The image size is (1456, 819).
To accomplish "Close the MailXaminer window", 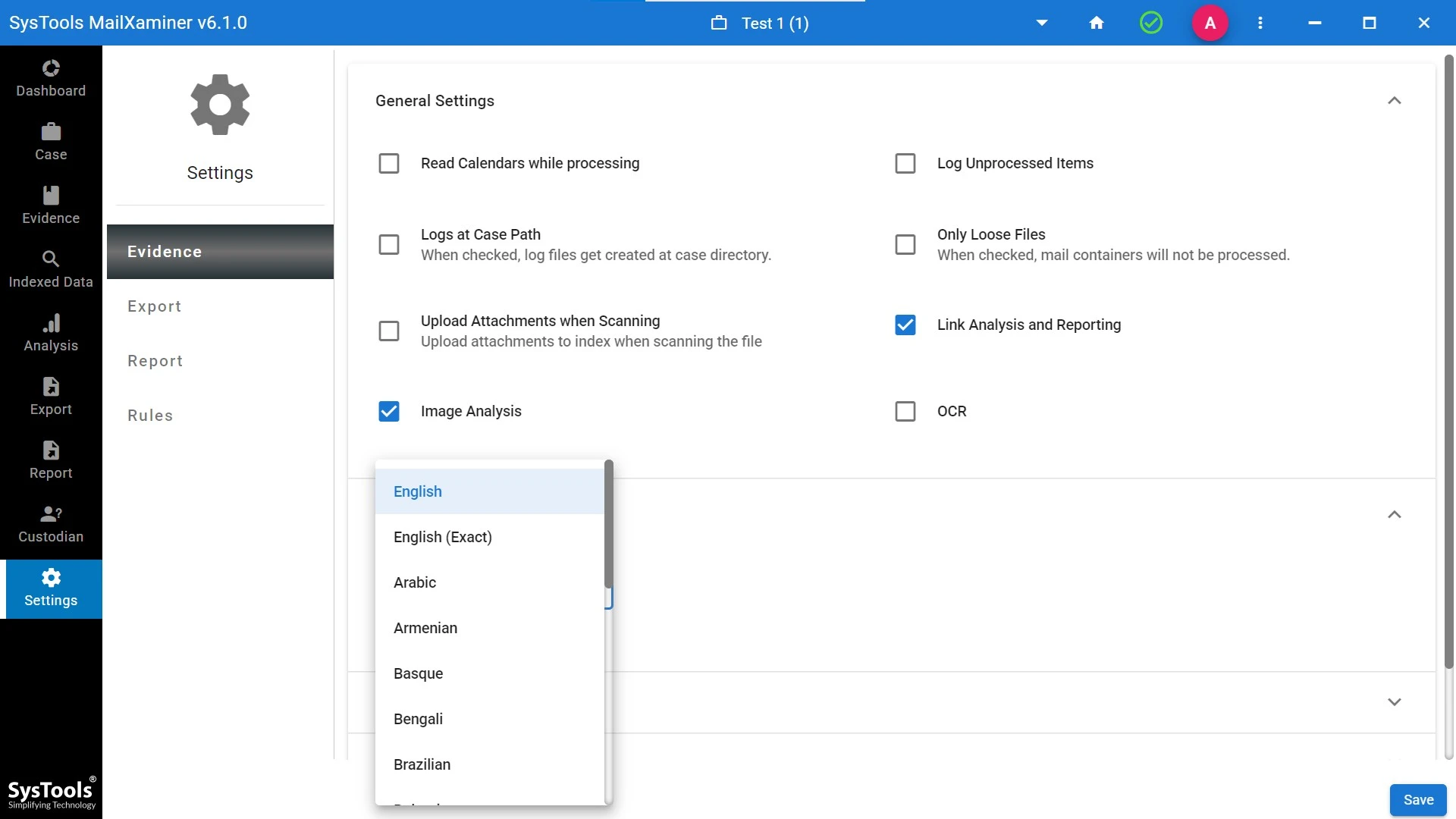I will pos(1424,23).
